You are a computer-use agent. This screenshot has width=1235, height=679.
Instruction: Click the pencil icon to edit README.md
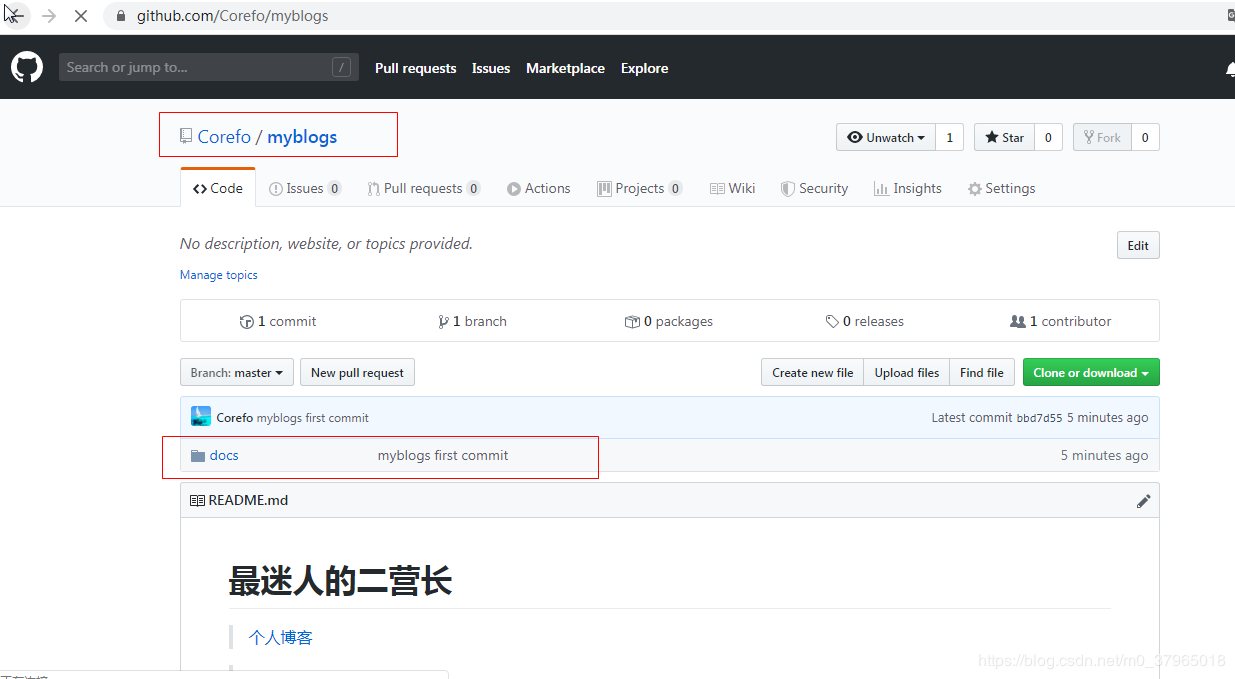pyautogui.click(x=1144, y=501)
